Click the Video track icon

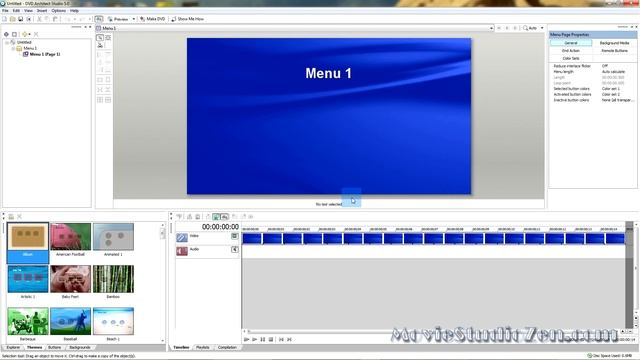pos(182,238)
